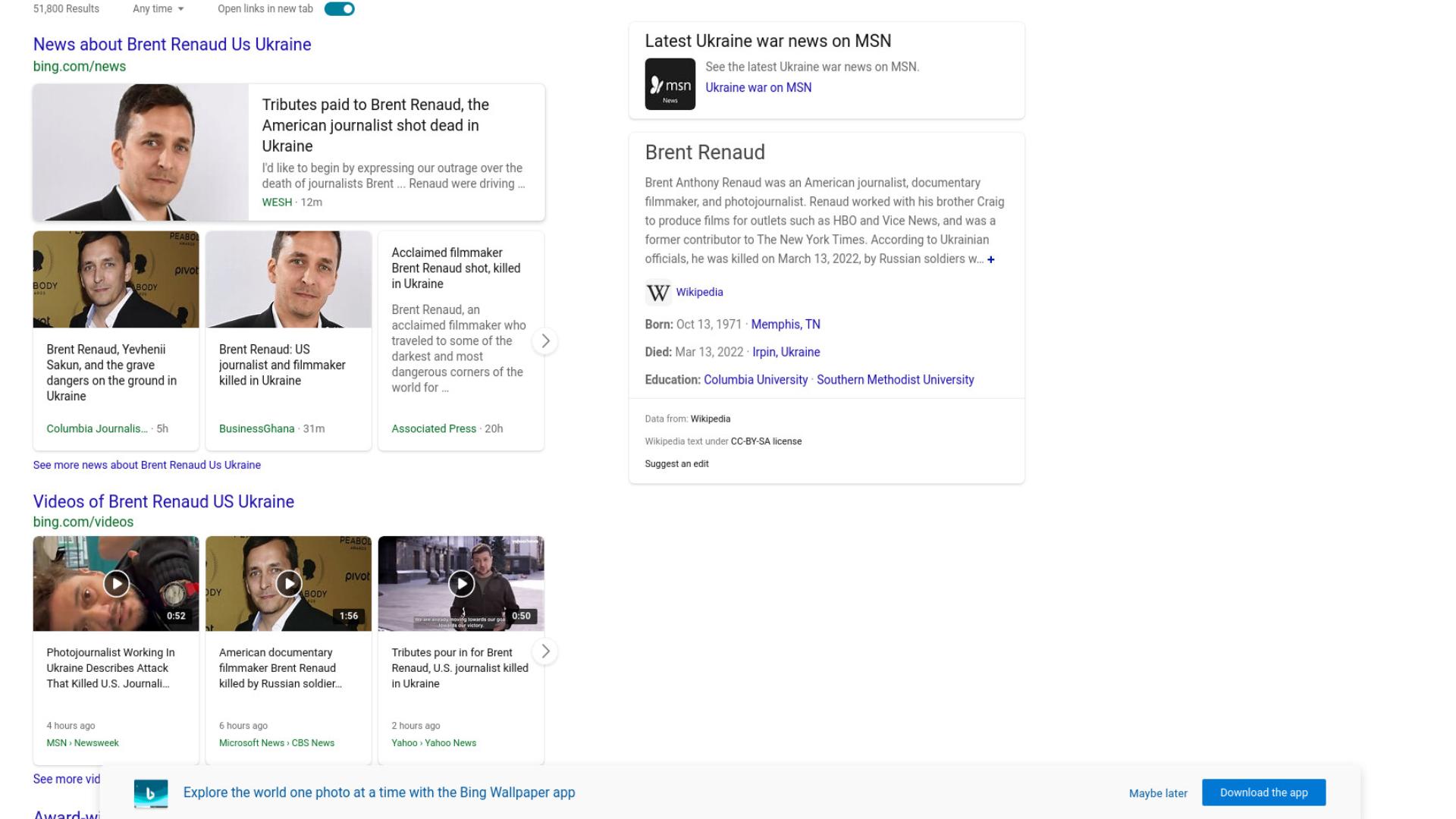The image size is (1456, 819).
Task: Click the 51,800 Results count text
Action: click(x=66, y=9)
